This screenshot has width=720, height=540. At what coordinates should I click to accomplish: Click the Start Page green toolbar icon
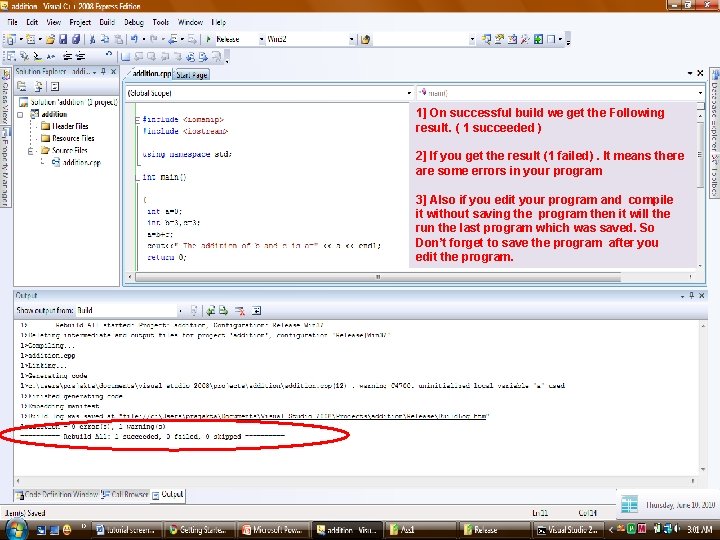click(538, 39)
